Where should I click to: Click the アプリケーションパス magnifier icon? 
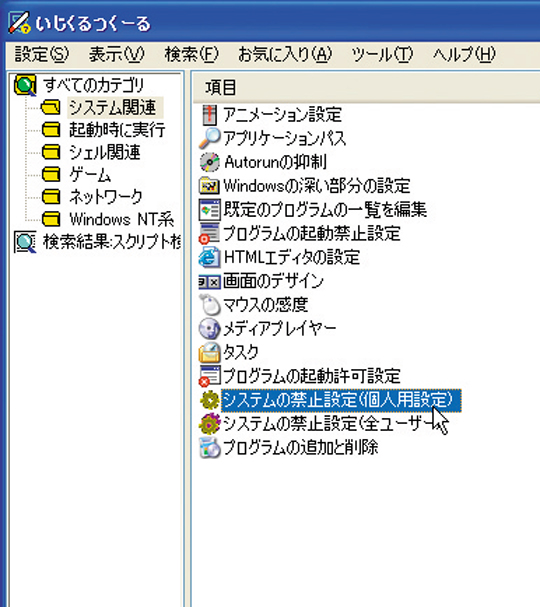[x=209, y=139]
